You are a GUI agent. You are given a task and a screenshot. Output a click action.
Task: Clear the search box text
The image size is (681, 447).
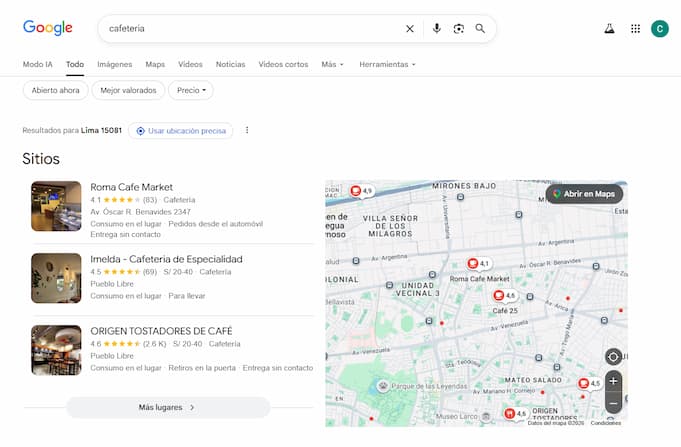tap(409, 29)
